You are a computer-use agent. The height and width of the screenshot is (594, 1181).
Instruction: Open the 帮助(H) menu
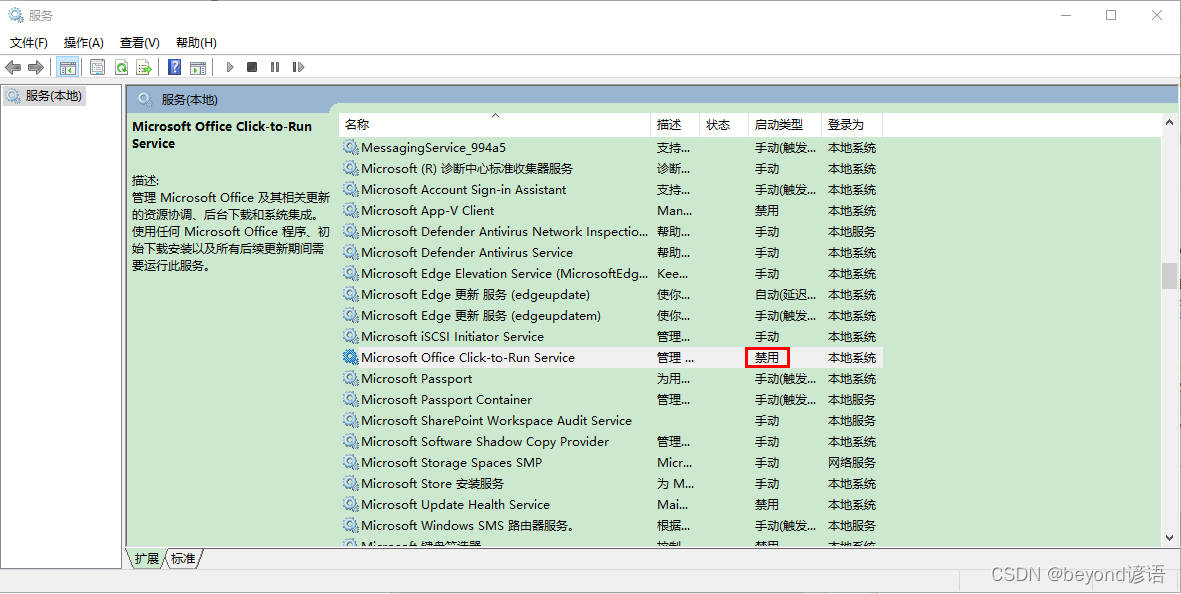(x=196, y=43)
